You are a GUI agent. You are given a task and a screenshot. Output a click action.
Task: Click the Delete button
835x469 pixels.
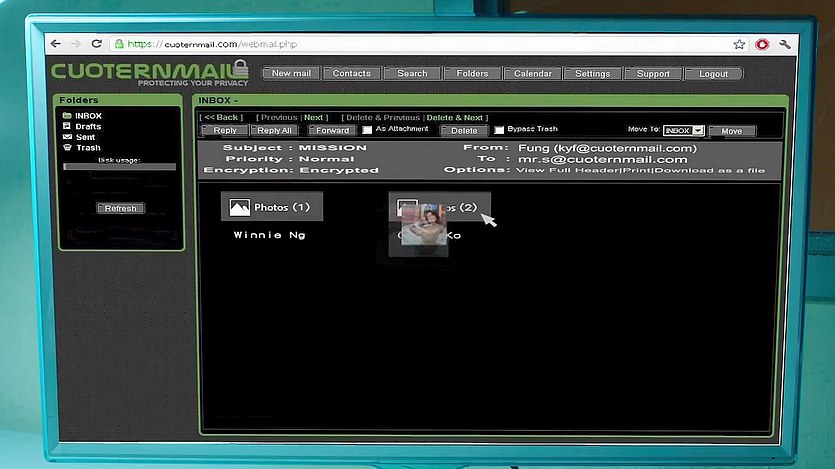pyautogui.click(x=464, y=130)
